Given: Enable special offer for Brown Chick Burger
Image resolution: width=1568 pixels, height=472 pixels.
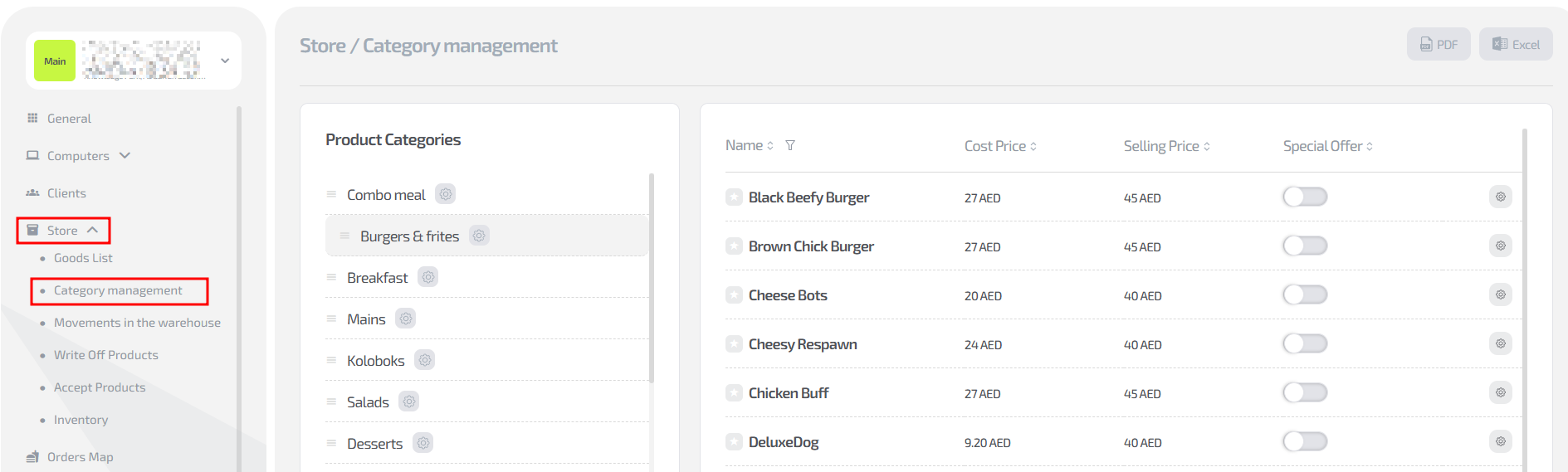Looking at the screenshot, I should [1305, 246].
